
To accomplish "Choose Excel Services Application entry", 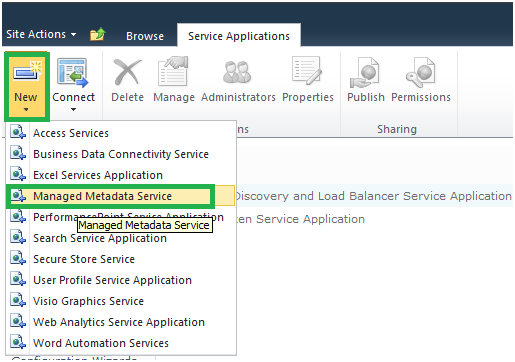I will [121, 175].
